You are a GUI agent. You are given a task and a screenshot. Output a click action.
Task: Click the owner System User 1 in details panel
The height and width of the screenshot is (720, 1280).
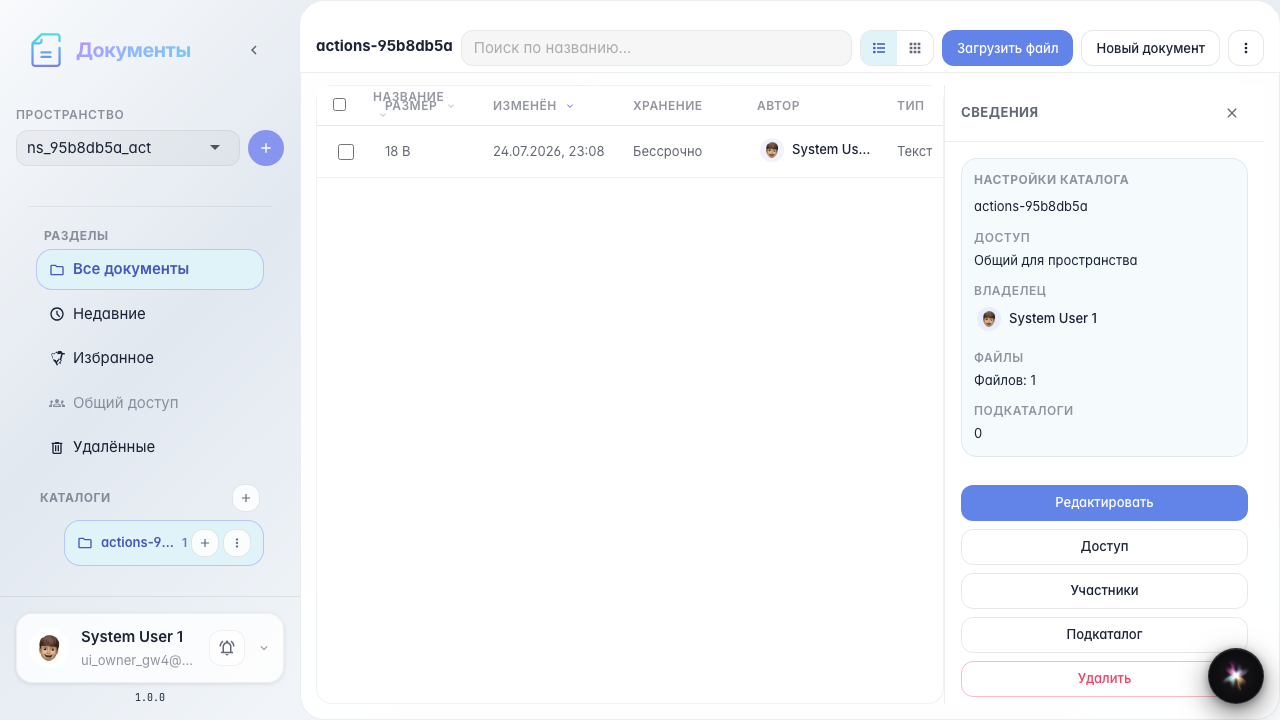coord(1037,319)
